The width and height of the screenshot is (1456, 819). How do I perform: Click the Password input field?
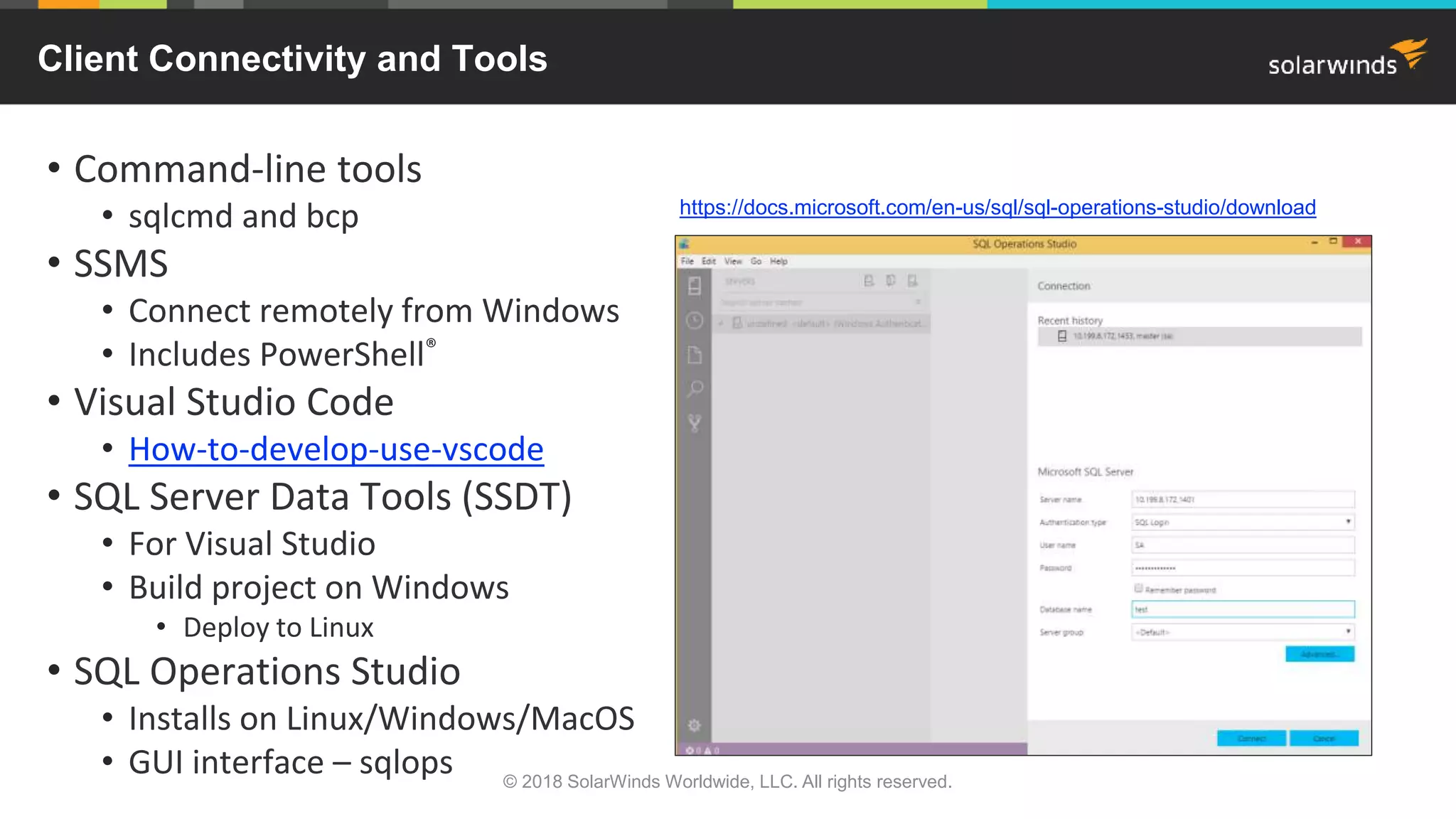tap(1243, 567)
